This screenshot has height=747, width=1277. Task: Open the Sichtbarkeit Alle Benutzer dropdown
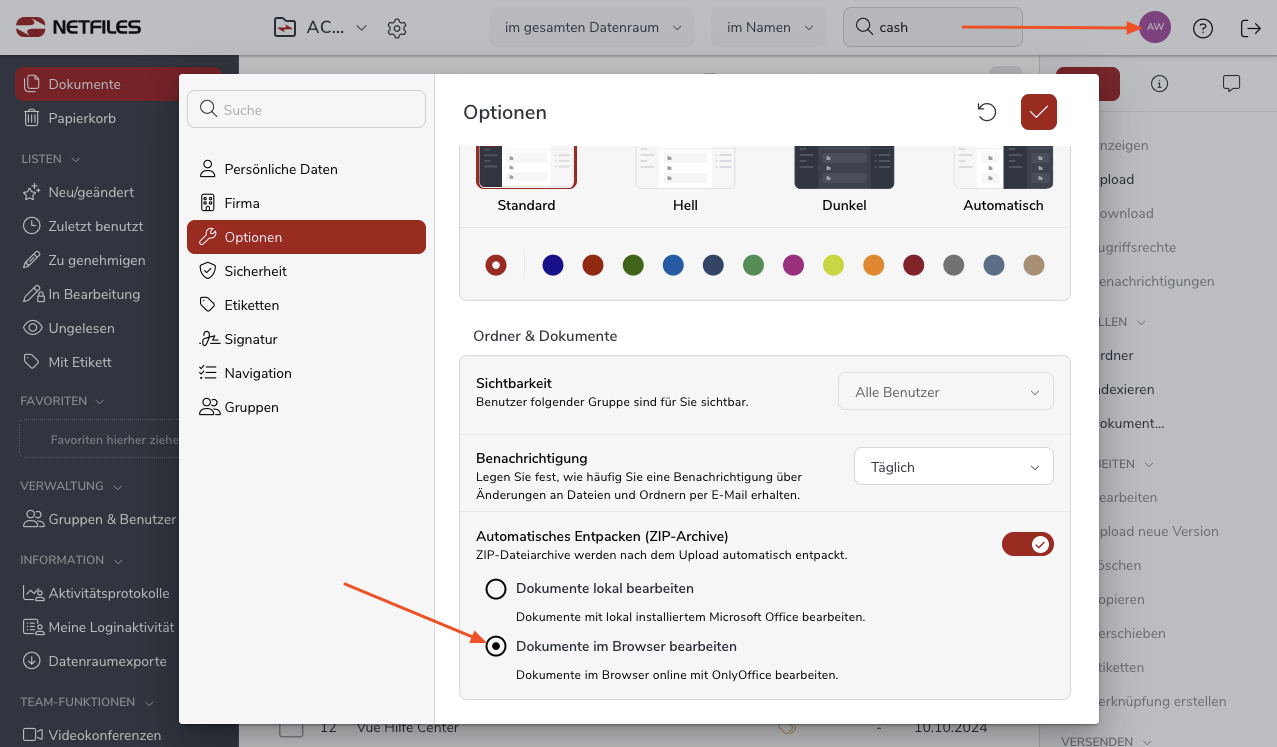(945, 392)
